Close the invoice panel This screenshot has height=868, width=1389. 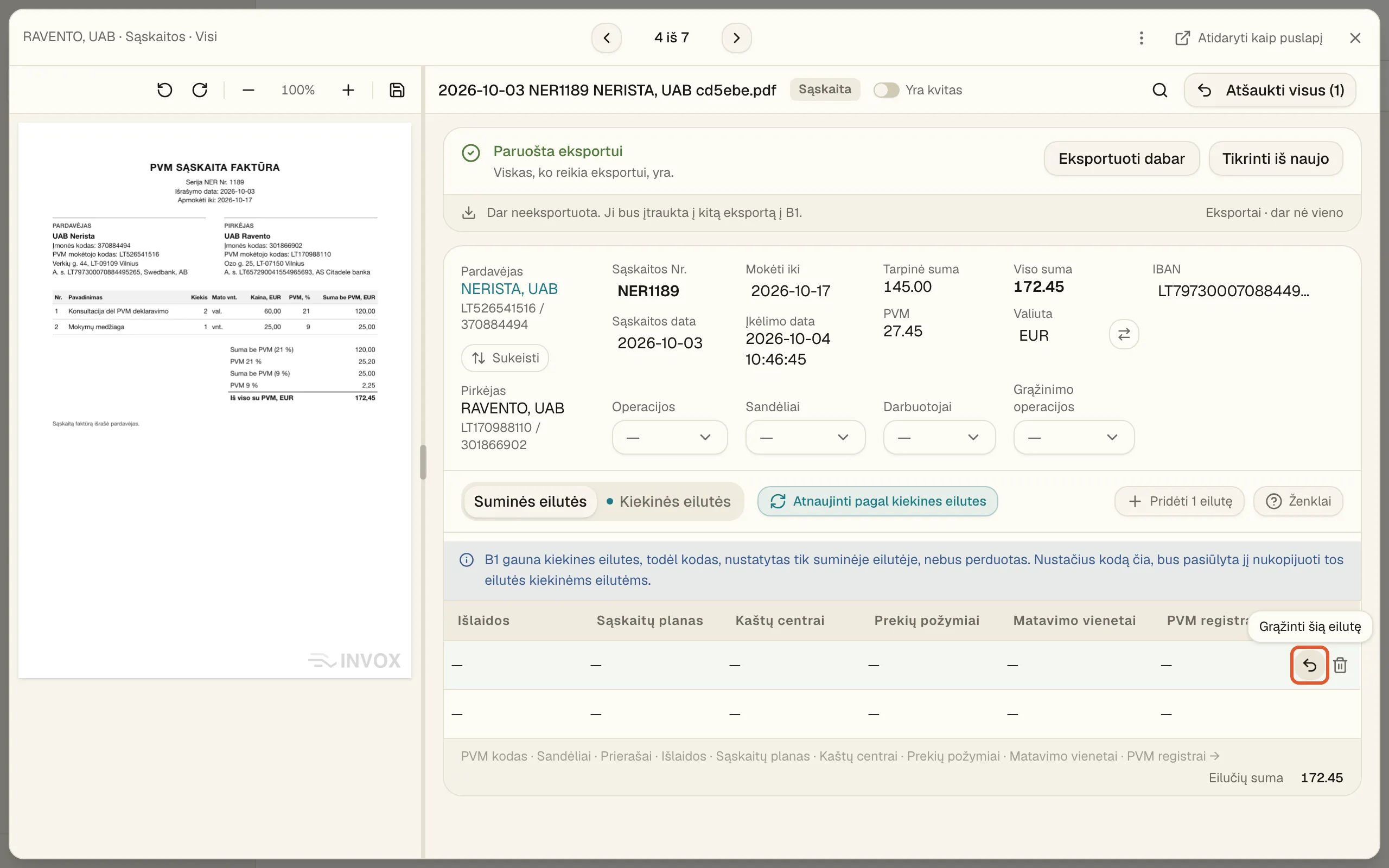(x=1355, y=38)
